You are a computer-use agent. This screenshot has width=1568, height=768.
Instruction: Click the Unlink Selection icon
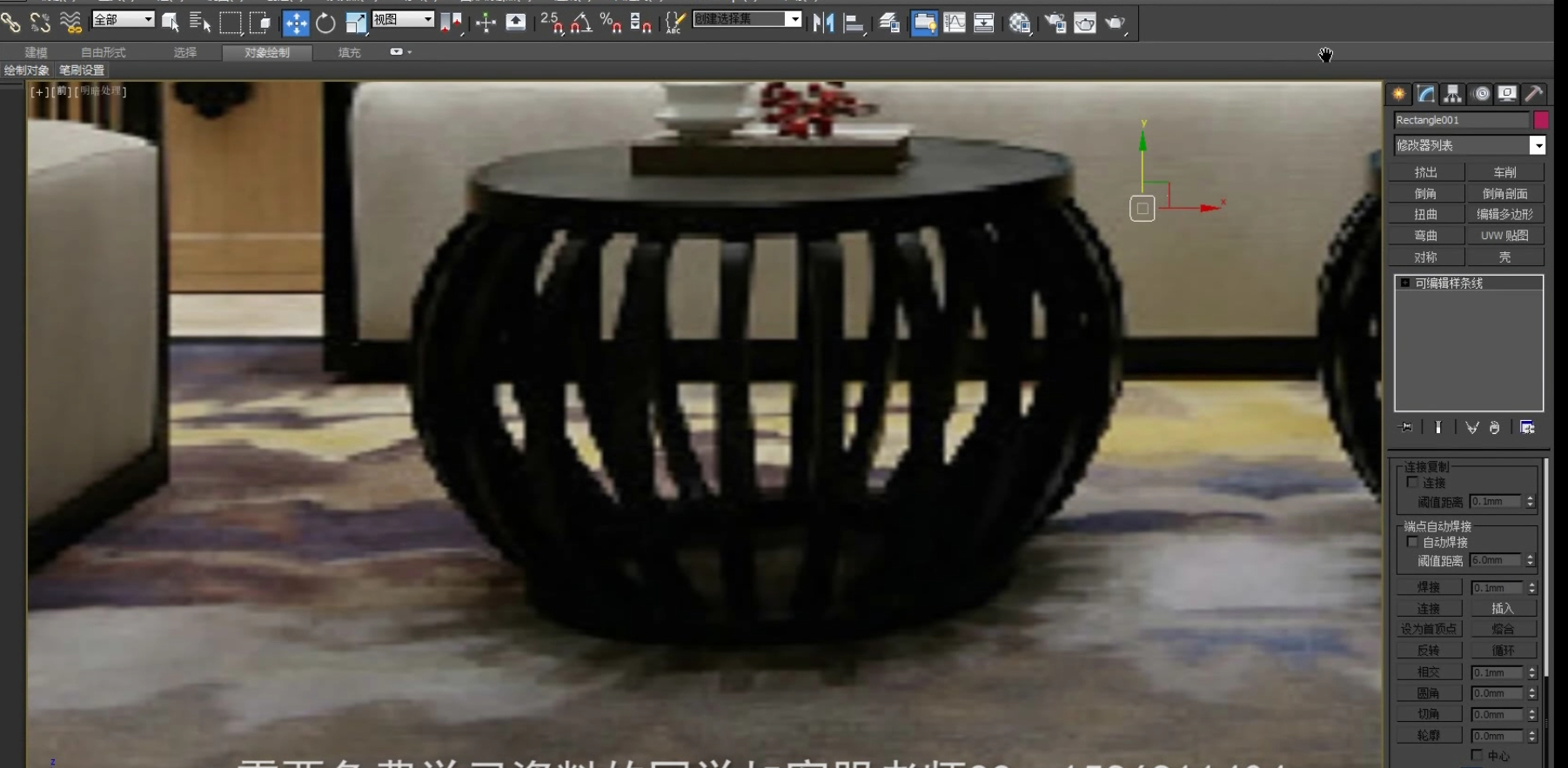[40, 23]
